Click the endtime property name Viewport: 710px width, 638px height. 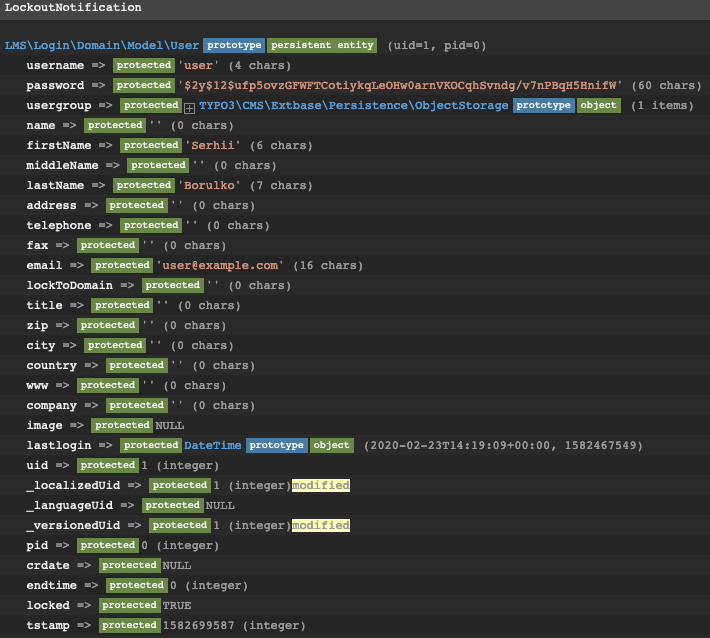(52, 585)
